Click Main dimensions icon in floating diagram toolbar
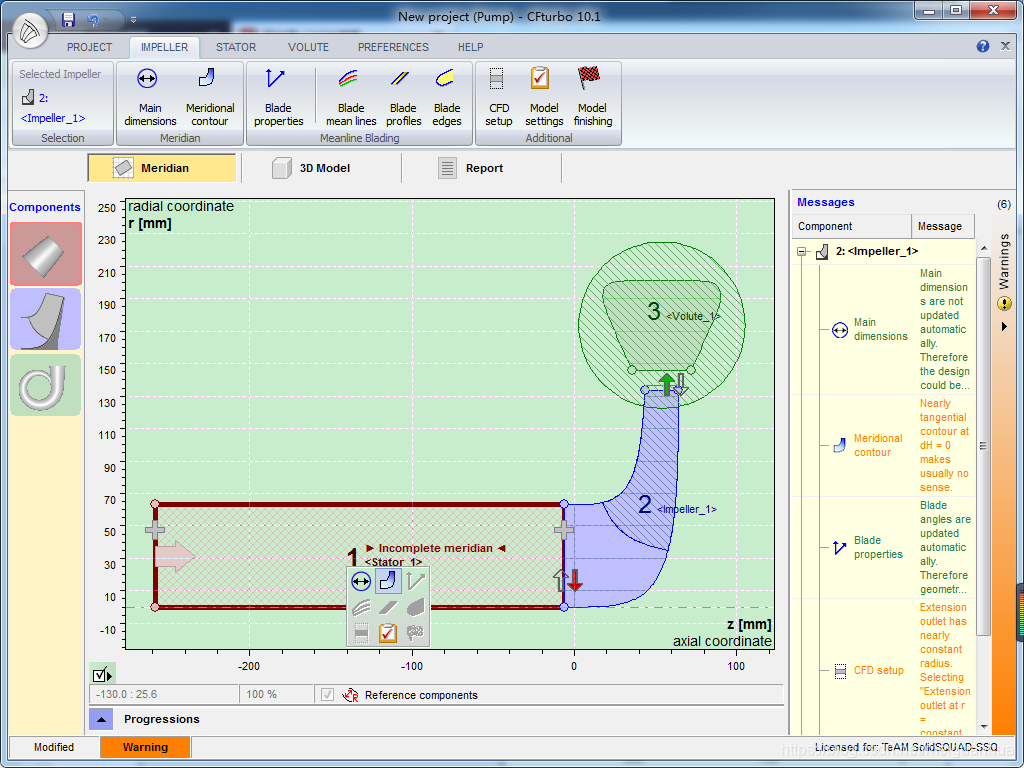The height and width of the screenshot is (768, 1024). coord(361,581)
